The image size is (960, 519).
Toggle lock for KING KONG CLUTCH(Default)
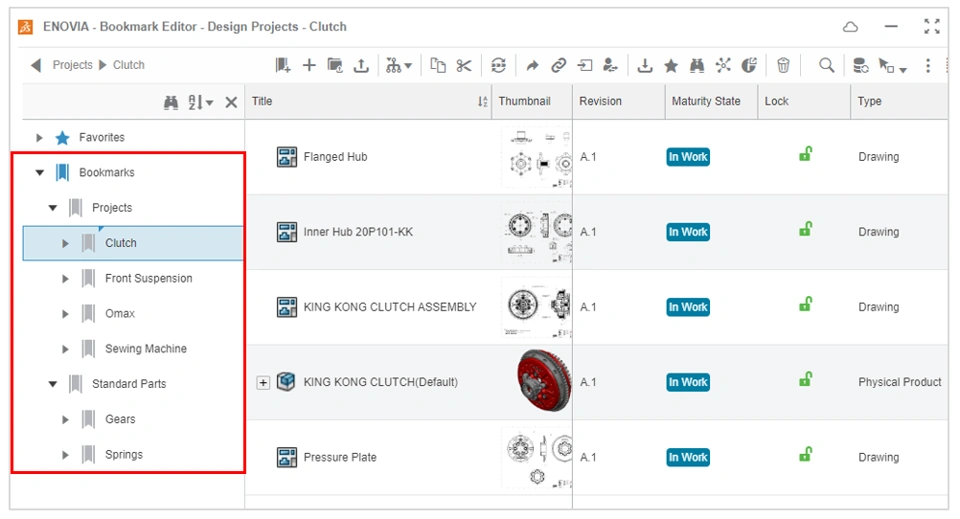[805, 379]
